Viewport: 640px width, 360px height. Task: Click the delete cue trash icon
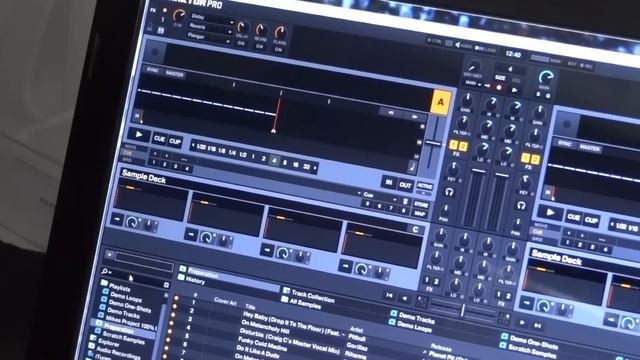[x=405, y=201]
